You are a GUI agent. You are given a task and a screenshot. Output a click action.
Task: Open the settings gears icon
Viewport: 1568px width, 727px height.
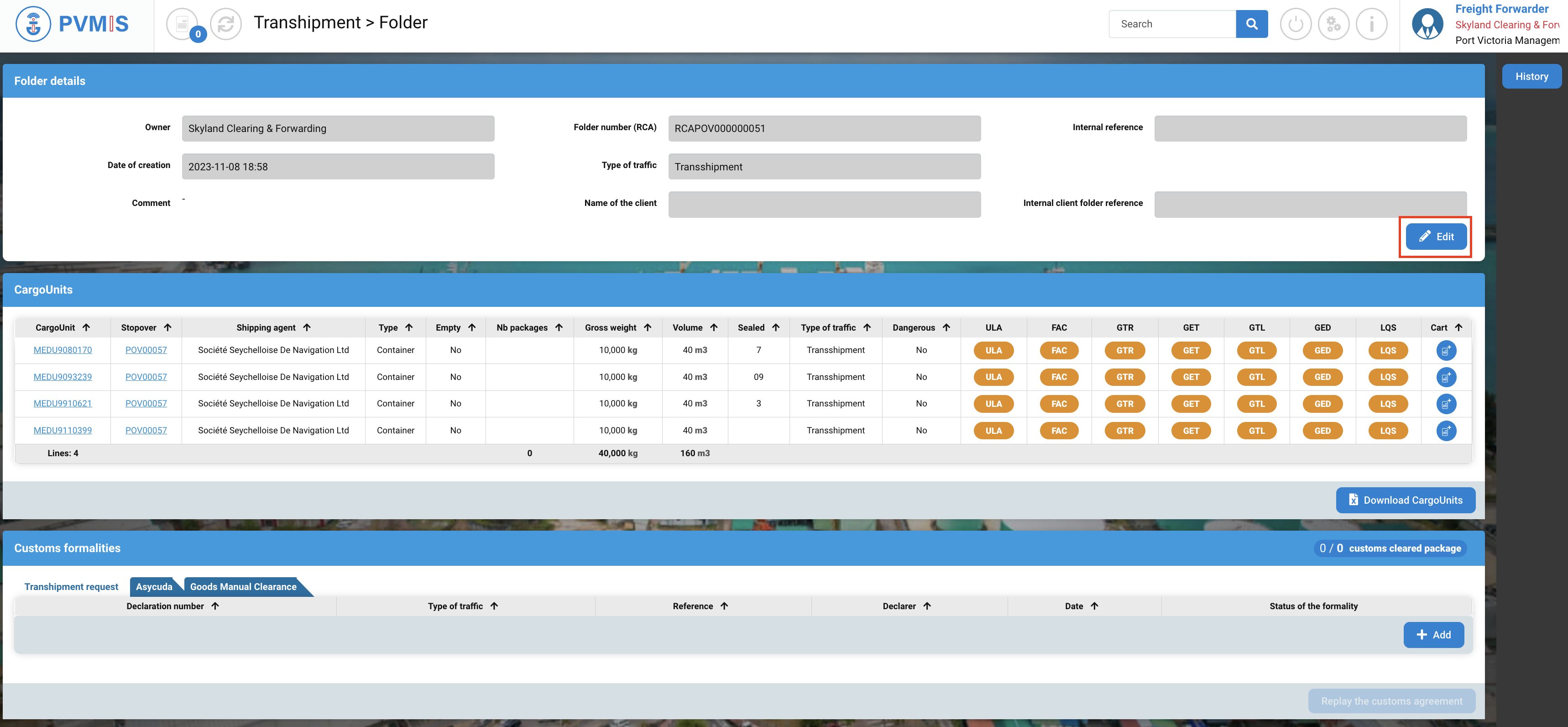pyautogui.click(x=1333, y=24)
